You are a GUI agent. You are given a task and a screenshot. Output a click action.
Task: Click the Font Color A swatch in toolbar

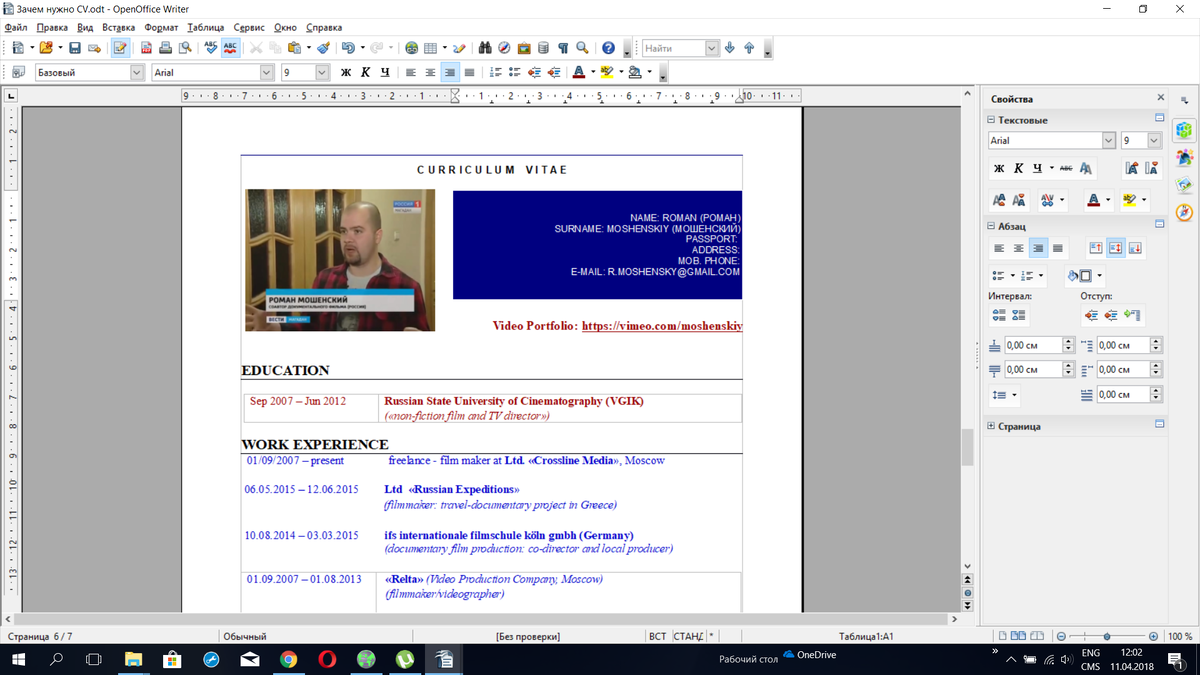tap(578, 72)
